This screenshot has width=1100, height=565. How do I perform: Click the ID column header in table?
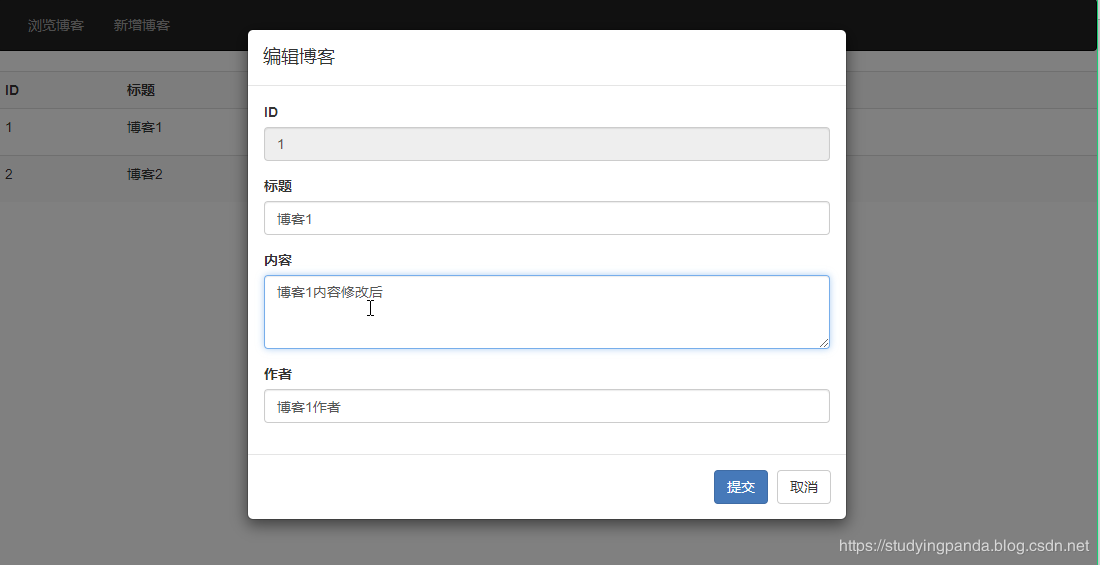pos(12,90)
